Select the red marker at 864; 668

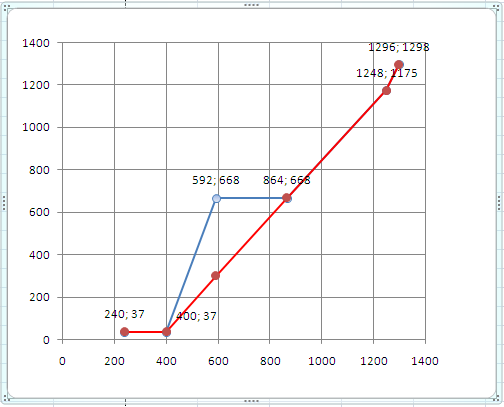click(x=287, y=198)
